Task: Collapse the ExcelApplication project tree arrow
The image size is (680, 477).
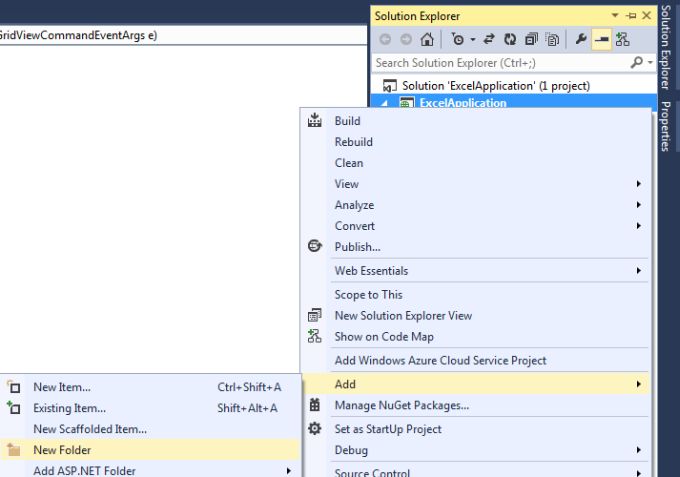Action: click(384, 103)
